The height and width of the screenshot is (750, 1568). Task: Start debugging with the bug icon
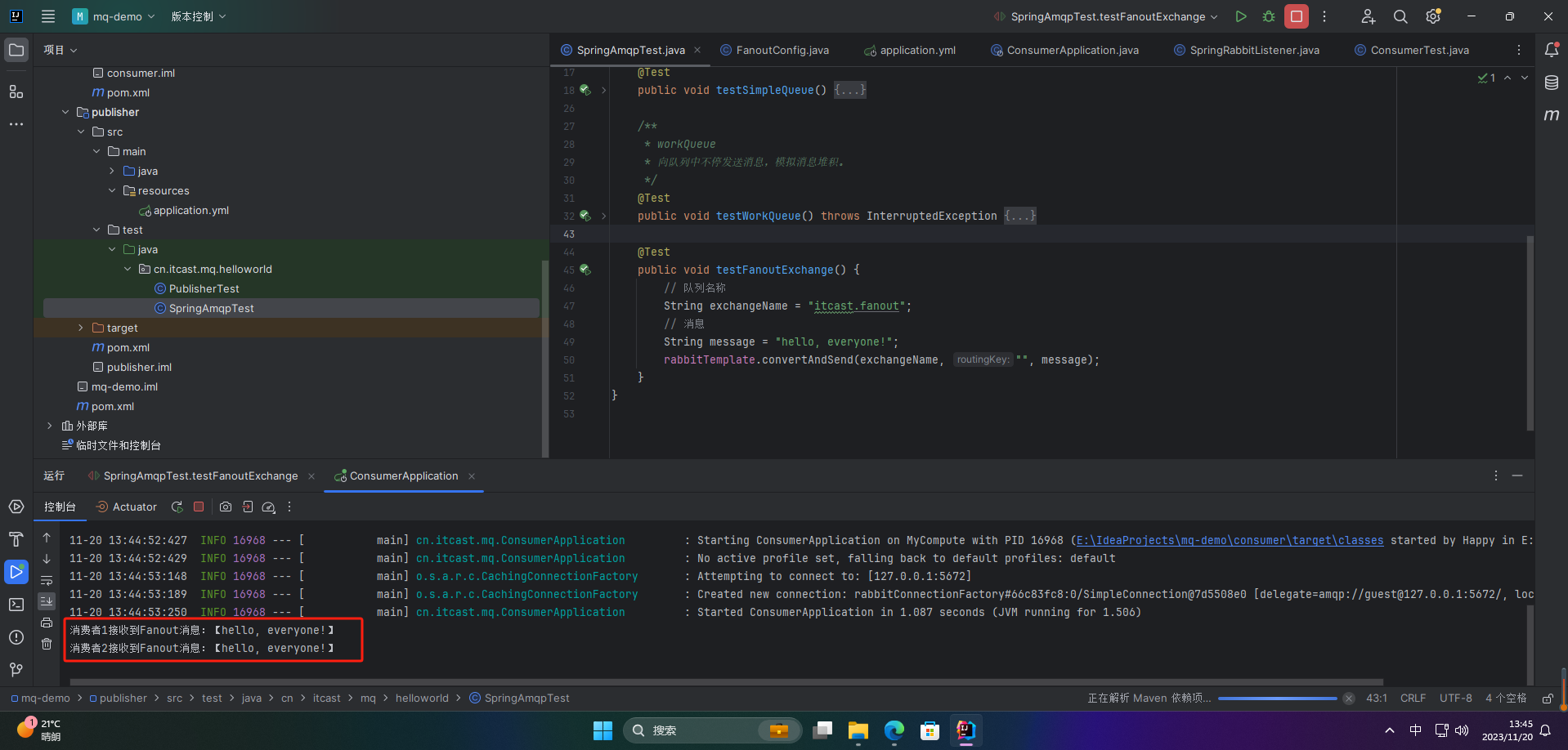pyautogui.click(x=1269, y=16)
